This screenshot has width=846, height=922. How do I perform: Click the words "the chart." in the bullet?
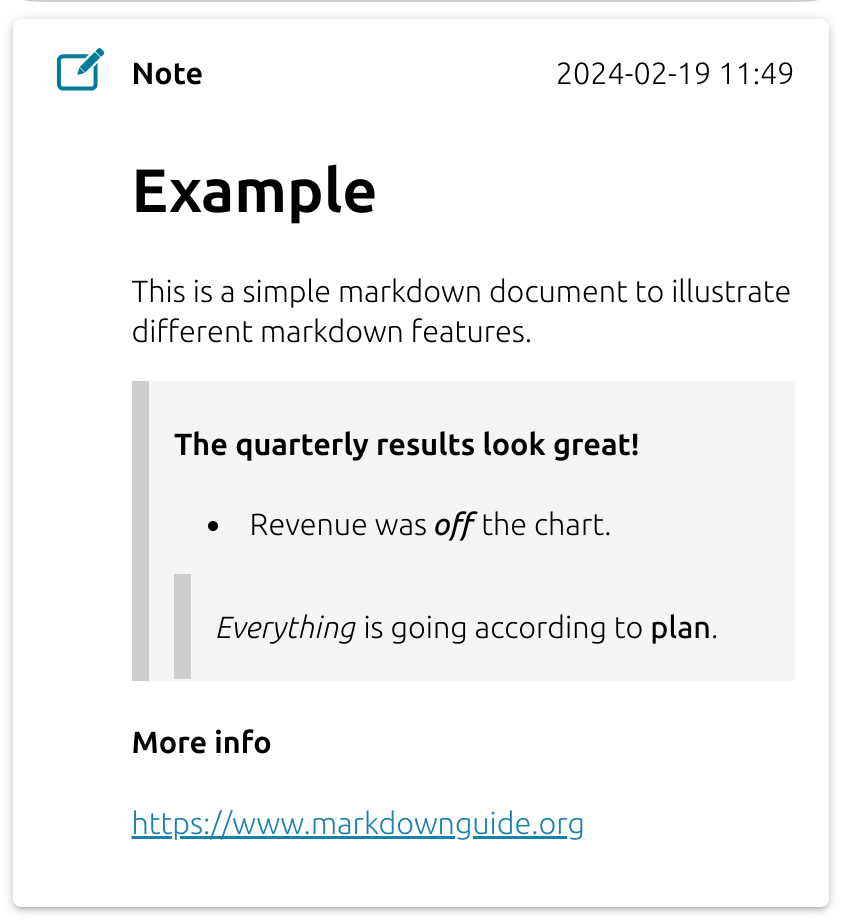[546, 525]
